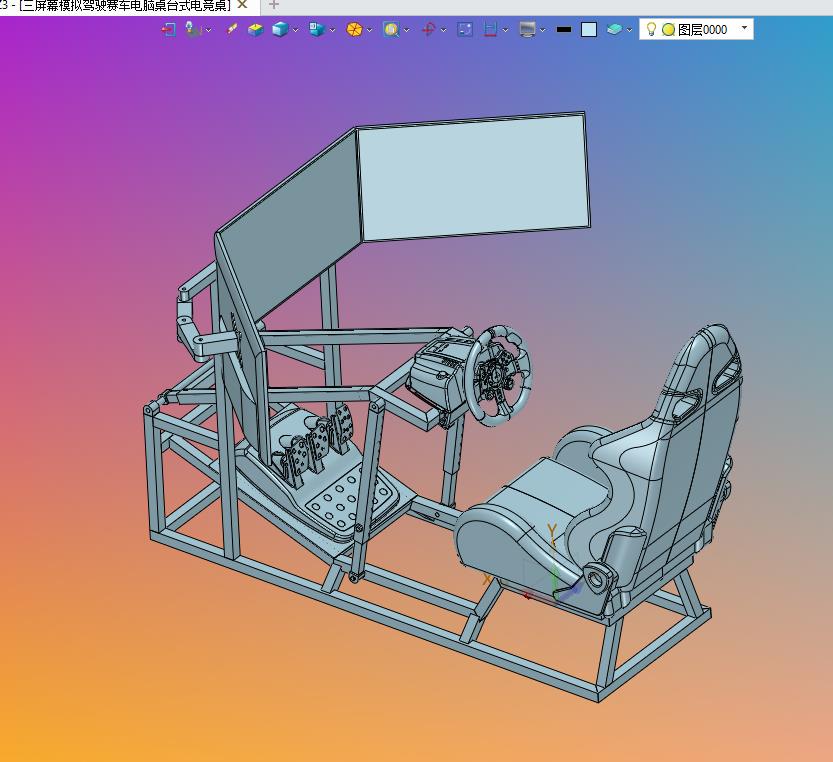The width and height of the screenshot is (833, 762).
Task: Click the light blue face color swatch
Action: 589,30
